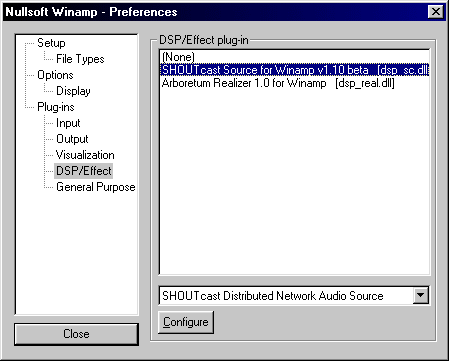
Task: Open Display preferences
Action: (73, 91)
